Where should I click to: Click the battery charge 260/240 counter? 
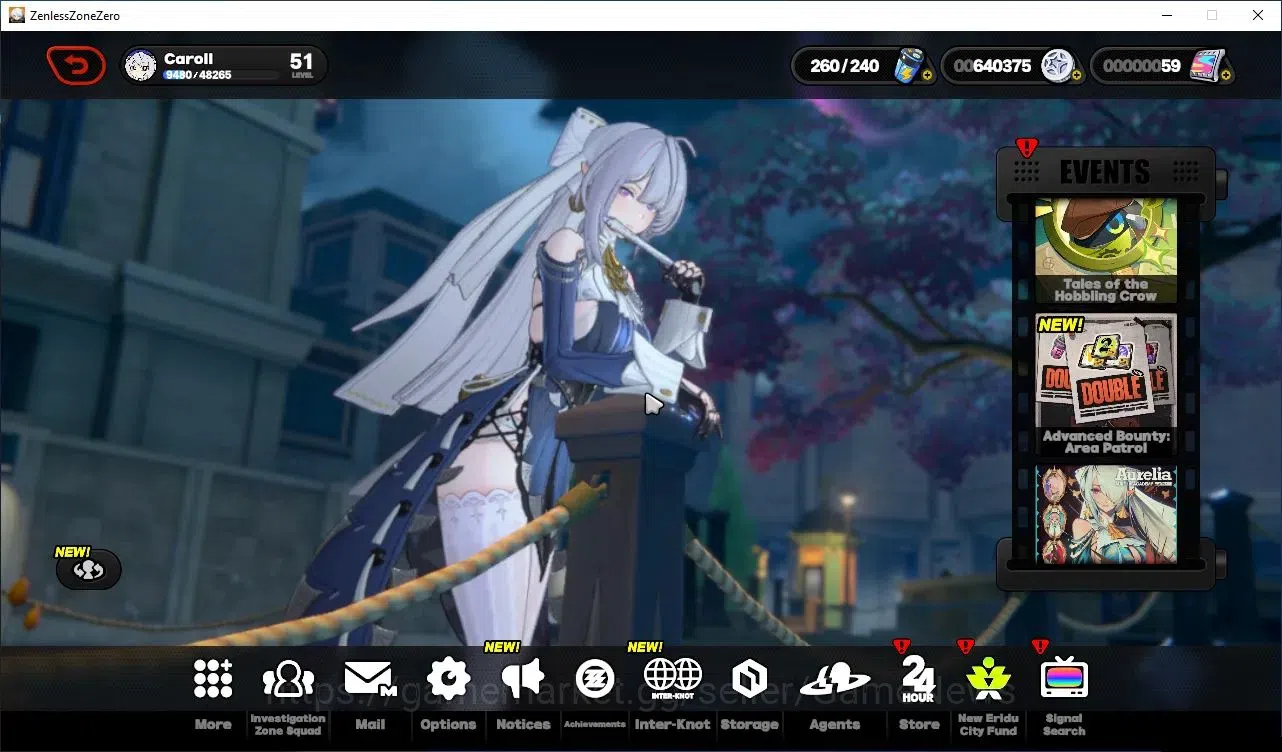click(845, 66)
